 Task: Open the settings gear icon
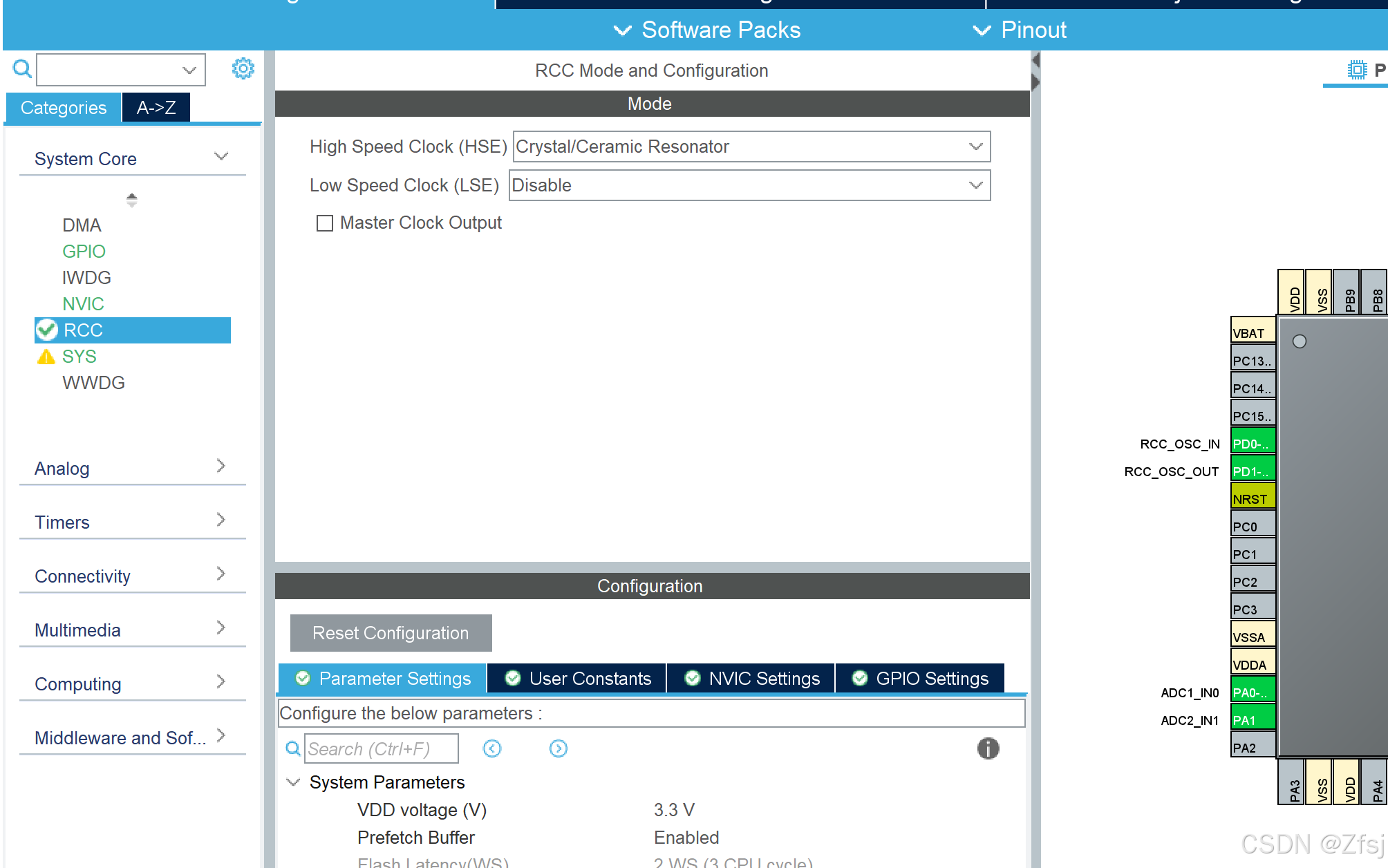243,68
